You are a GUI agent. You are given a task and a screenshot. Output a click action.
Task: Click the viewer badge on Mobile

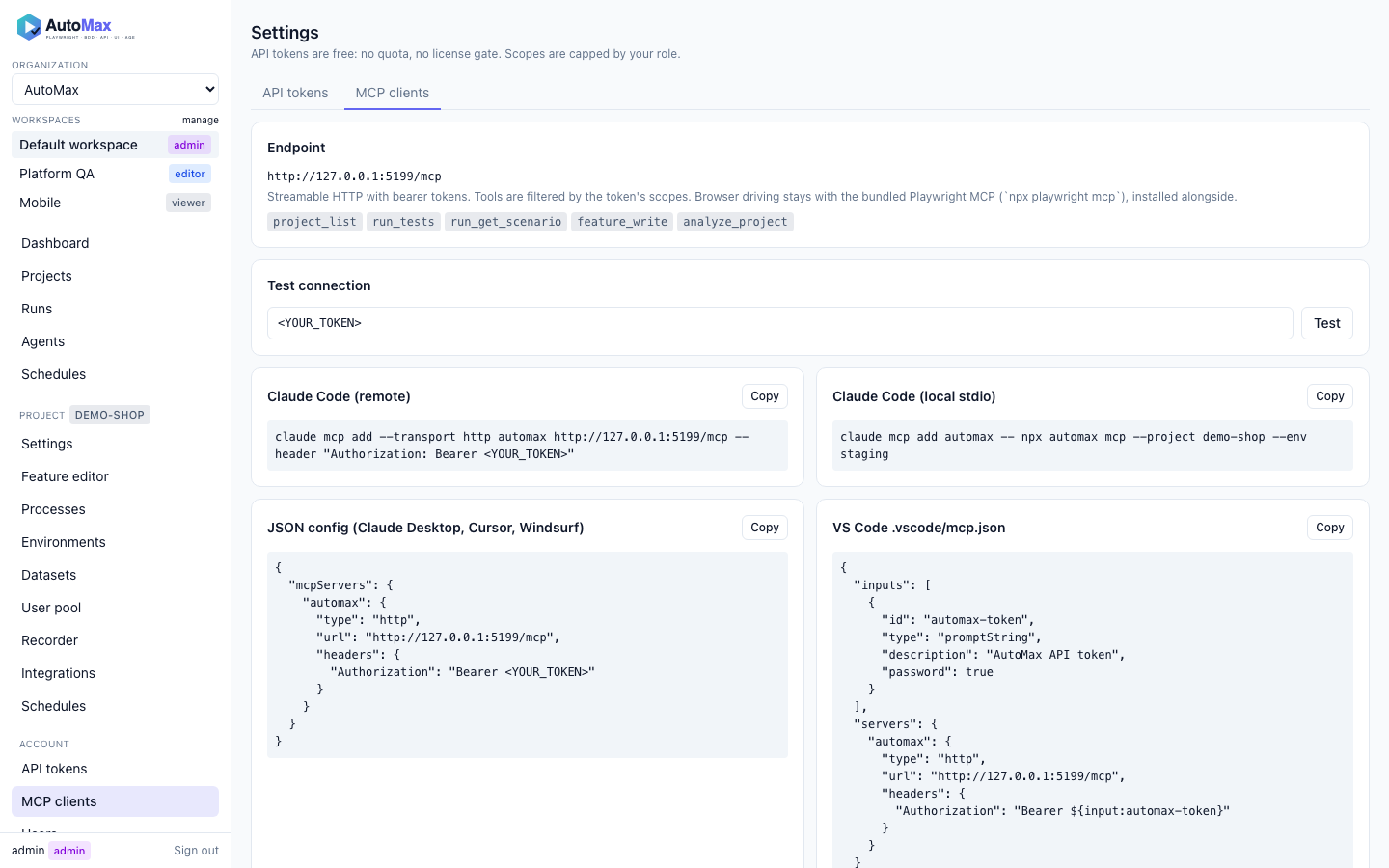coord(188,203)
